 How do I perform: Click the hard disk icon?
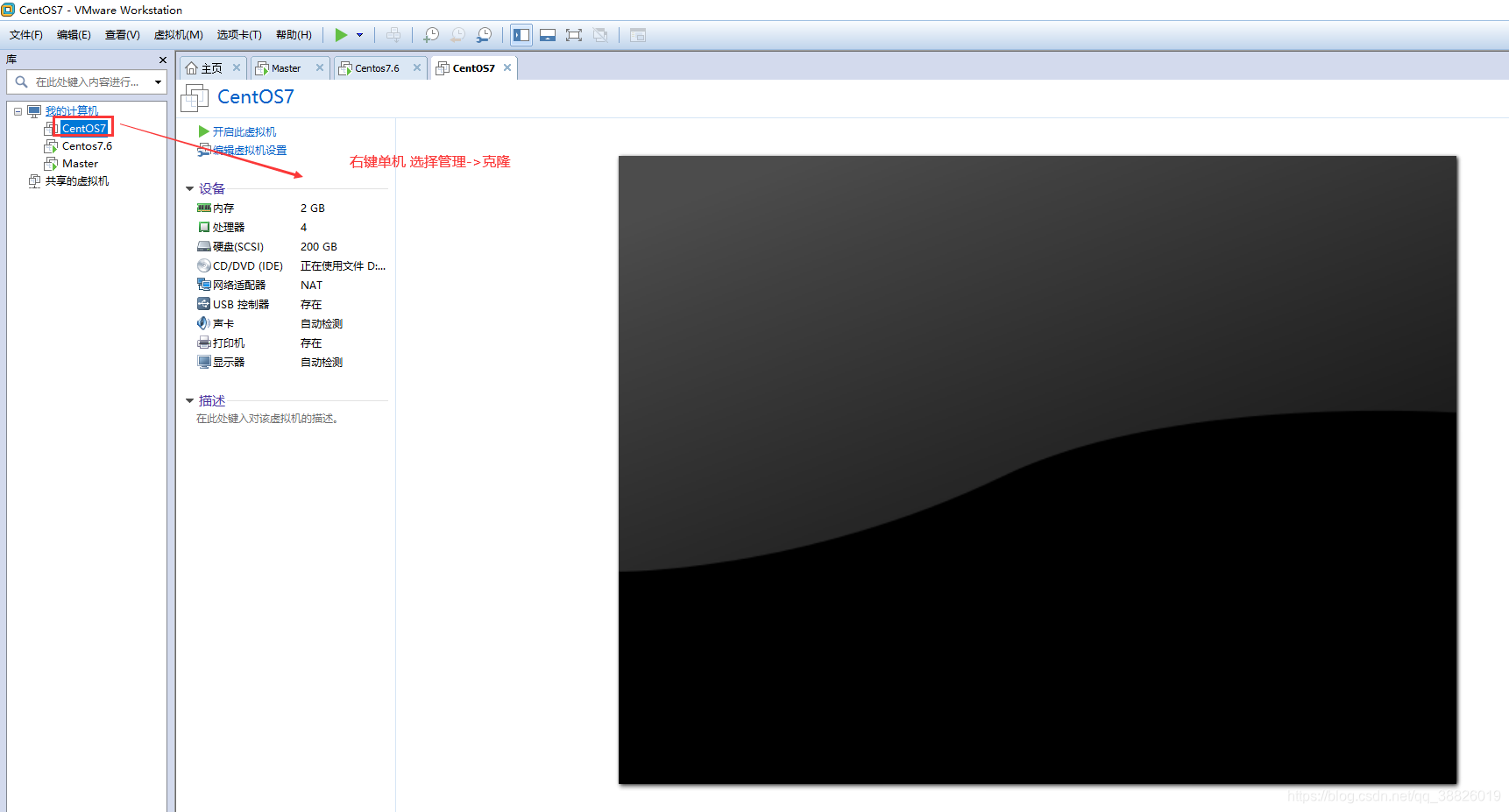point(204,246)
